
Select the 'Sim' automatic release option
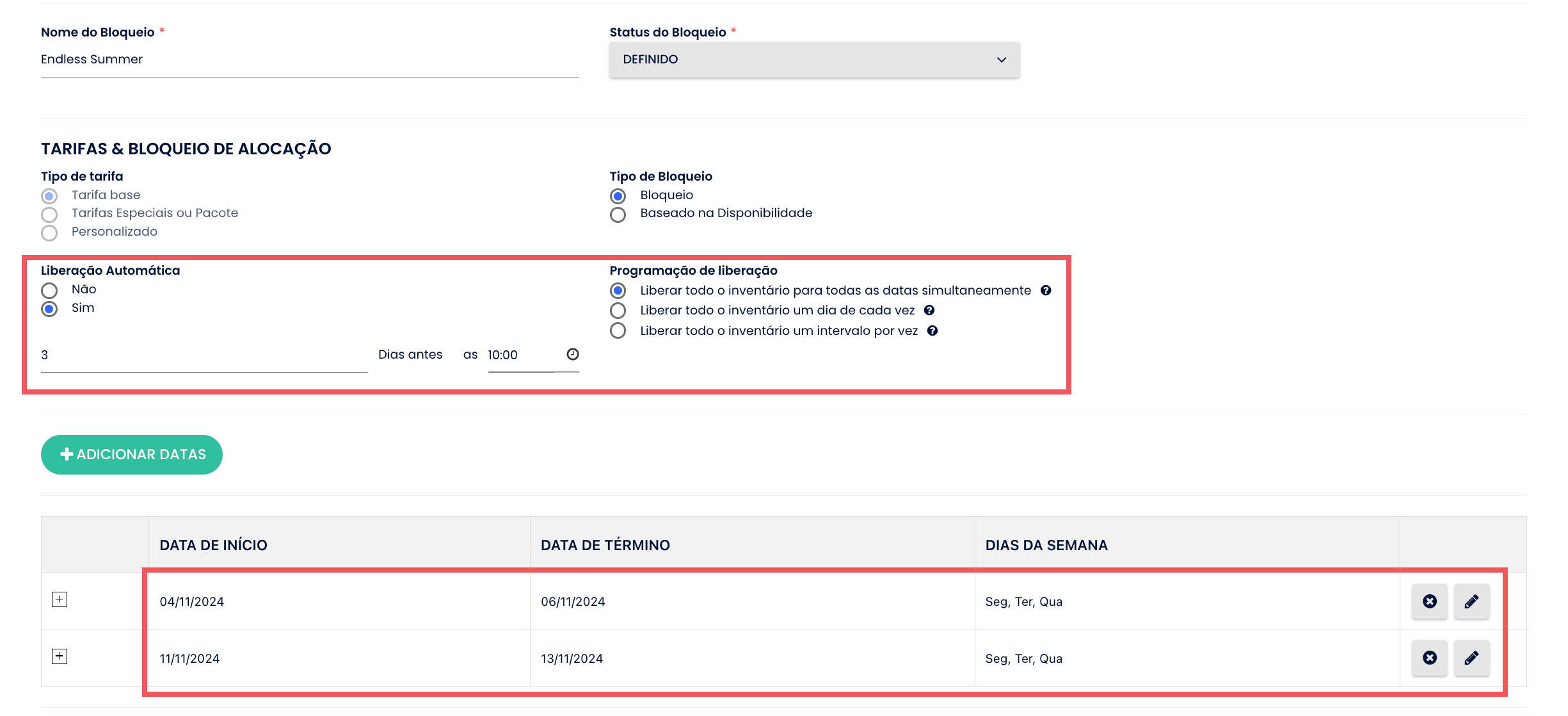[x=49, y=309]
